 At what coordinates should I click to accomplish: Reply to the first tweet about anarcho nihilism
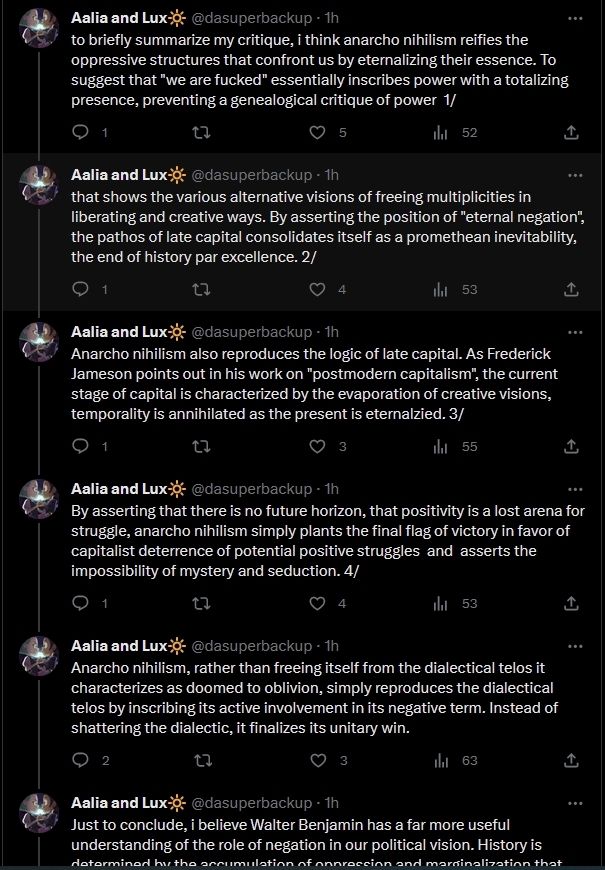(82, 132)
